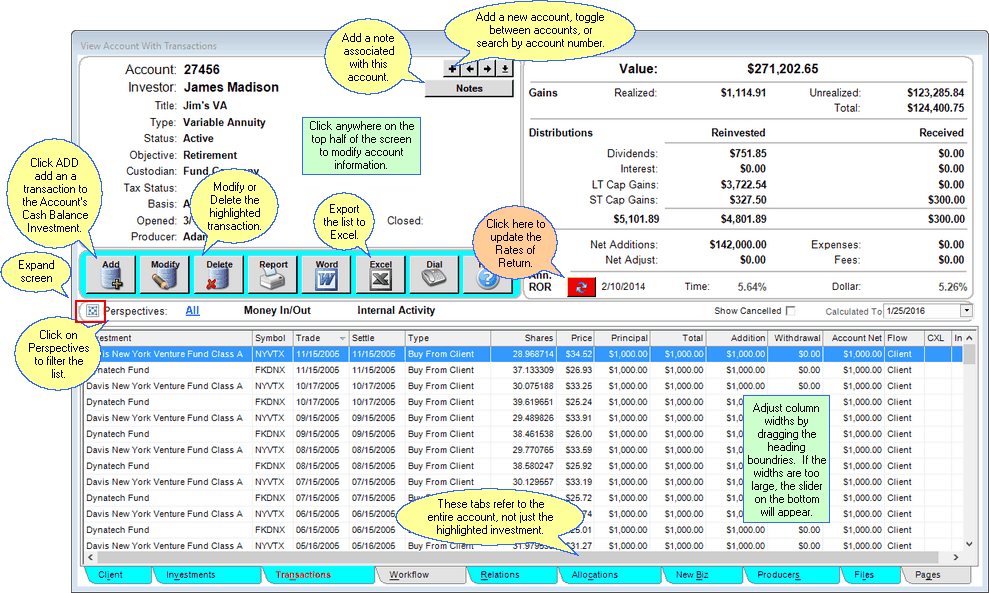Click the Add transaction icon

pyautogui.click(x=110, y=273)
